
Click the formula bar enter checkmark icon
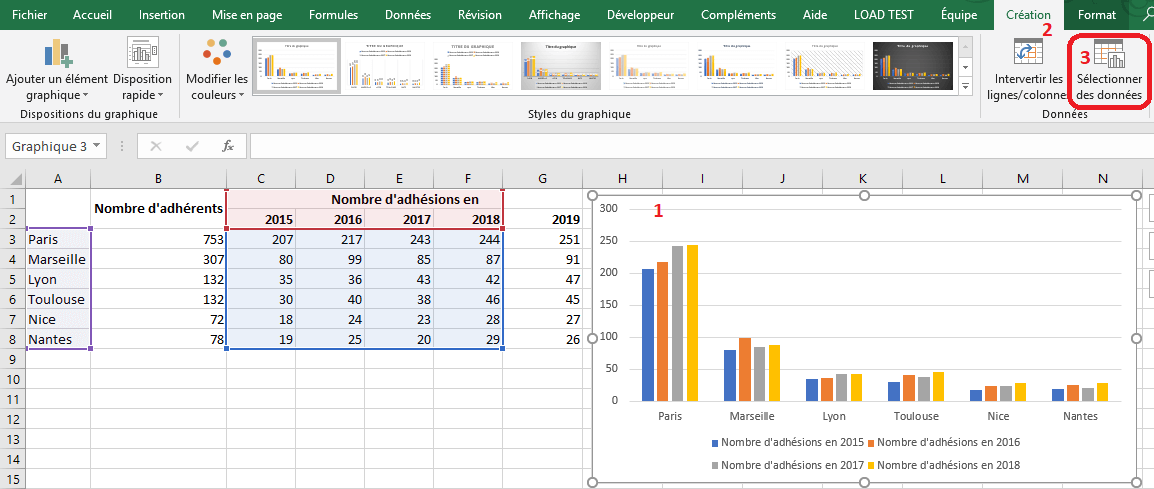point(191,146)
